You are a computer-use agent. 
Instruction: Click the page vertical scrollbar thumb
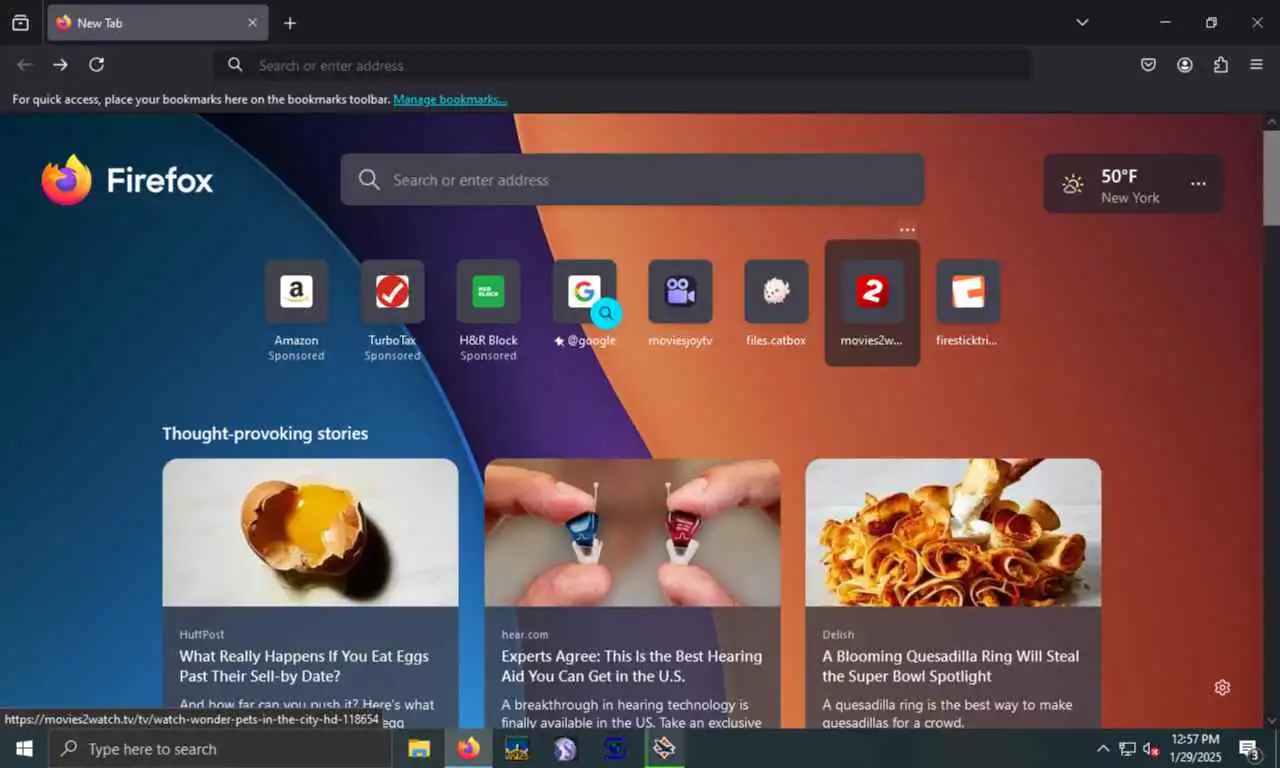coord(1271,178)
